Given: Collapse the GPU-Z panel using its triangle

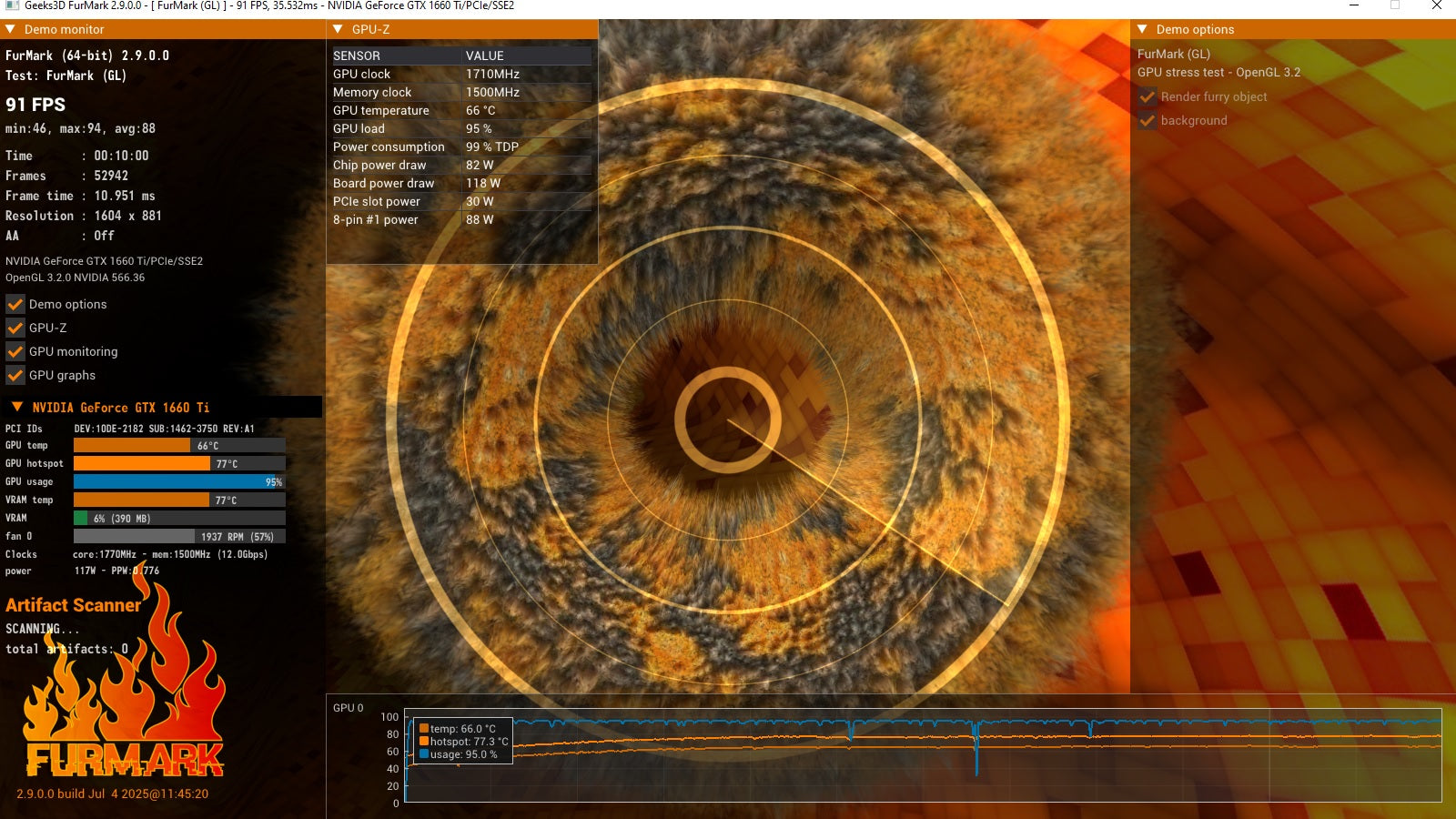Looking at the screenshot, I should click(x=339, y=29).
